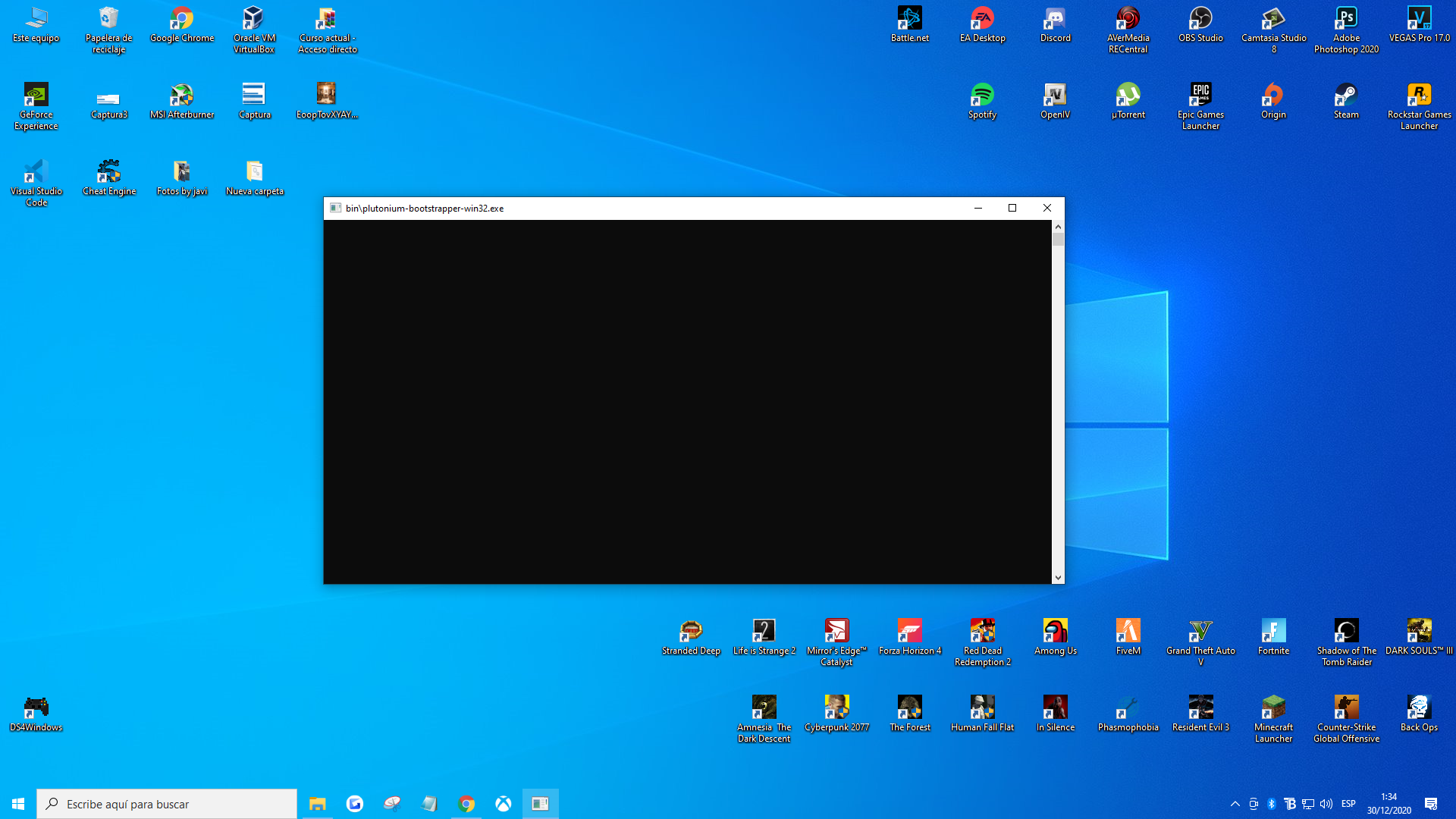
Task: Open File Explorer from the taskbar
Action: click(317, 804)
